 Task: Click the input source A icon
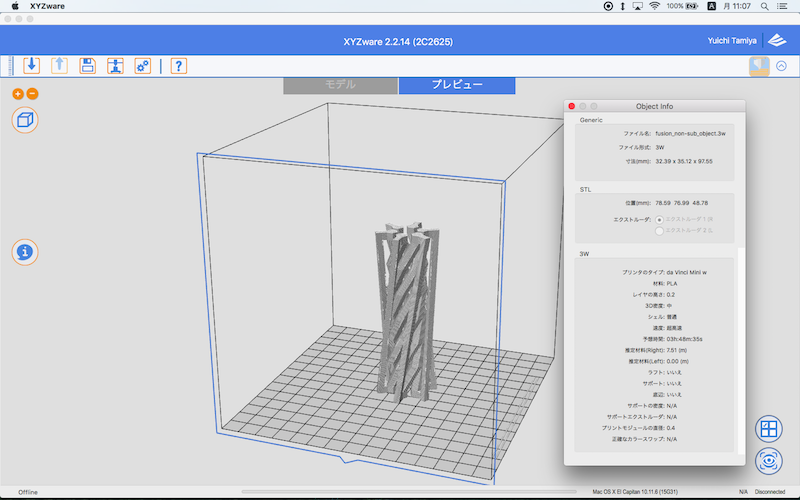click(711, 6)
